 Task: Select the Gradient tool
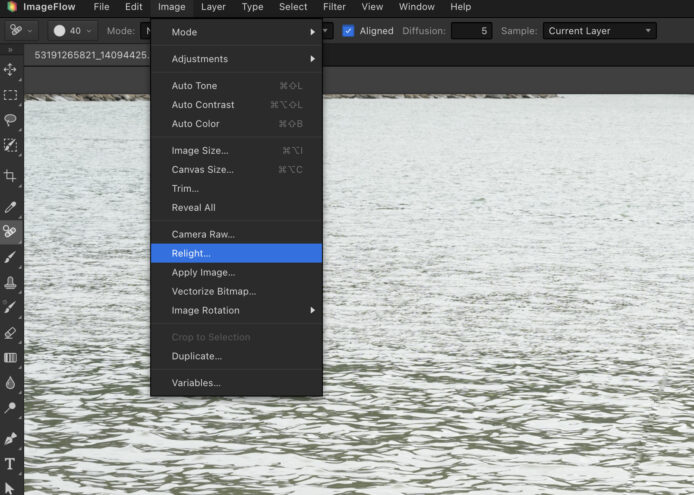[x=10, y=357]
